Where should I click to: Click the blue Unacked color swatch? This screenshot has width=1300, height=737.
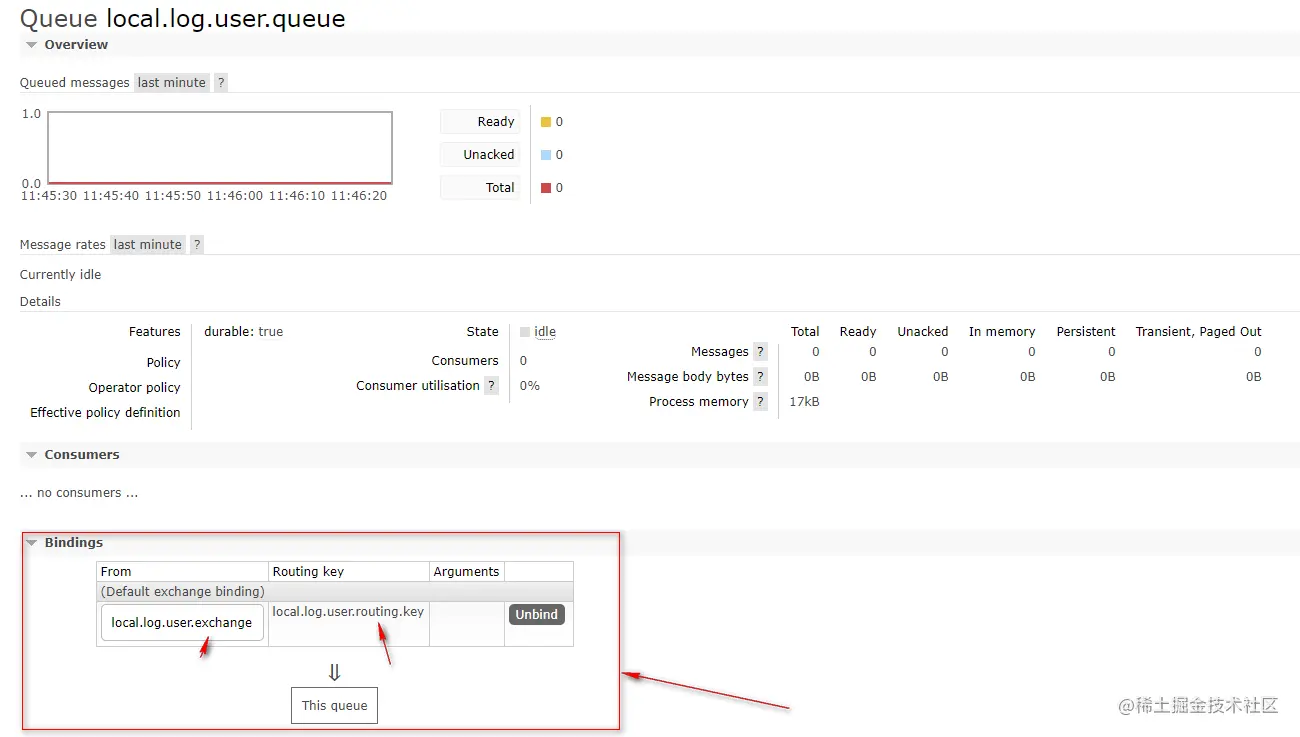point(546,155)
